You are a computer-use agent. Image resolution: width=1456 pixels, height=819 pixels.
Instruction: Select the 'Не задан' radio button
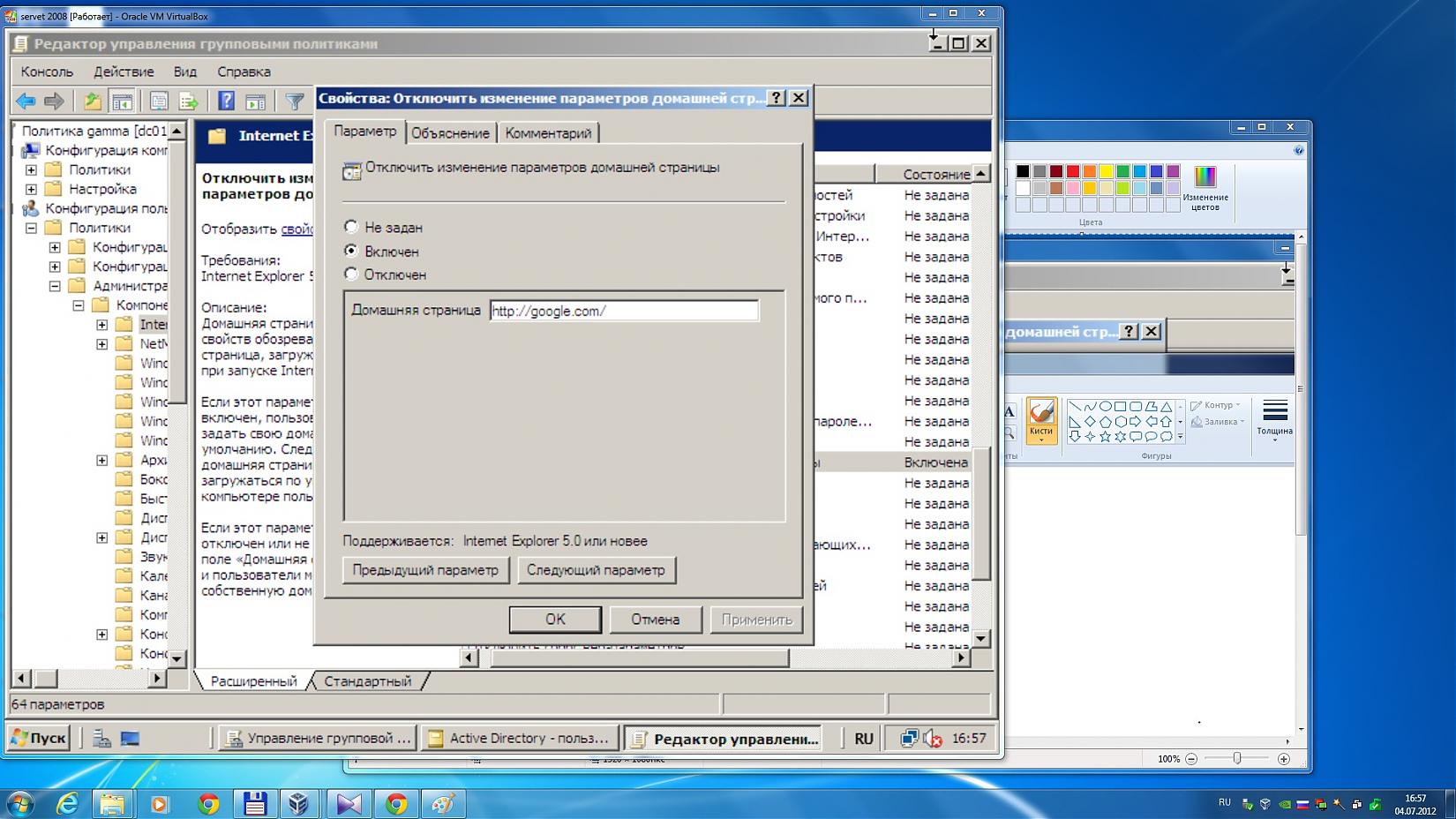tap(351, 227)
